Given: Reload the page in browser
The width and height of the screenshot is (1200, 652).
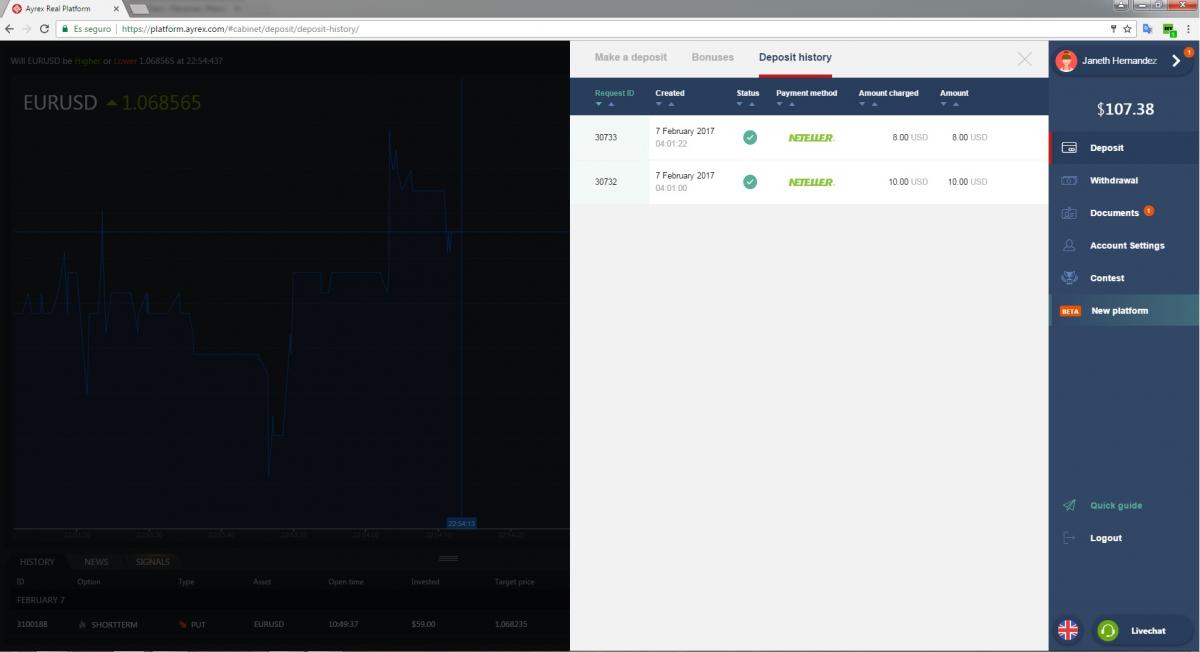Looking at the screenshot, I should 44,29.
